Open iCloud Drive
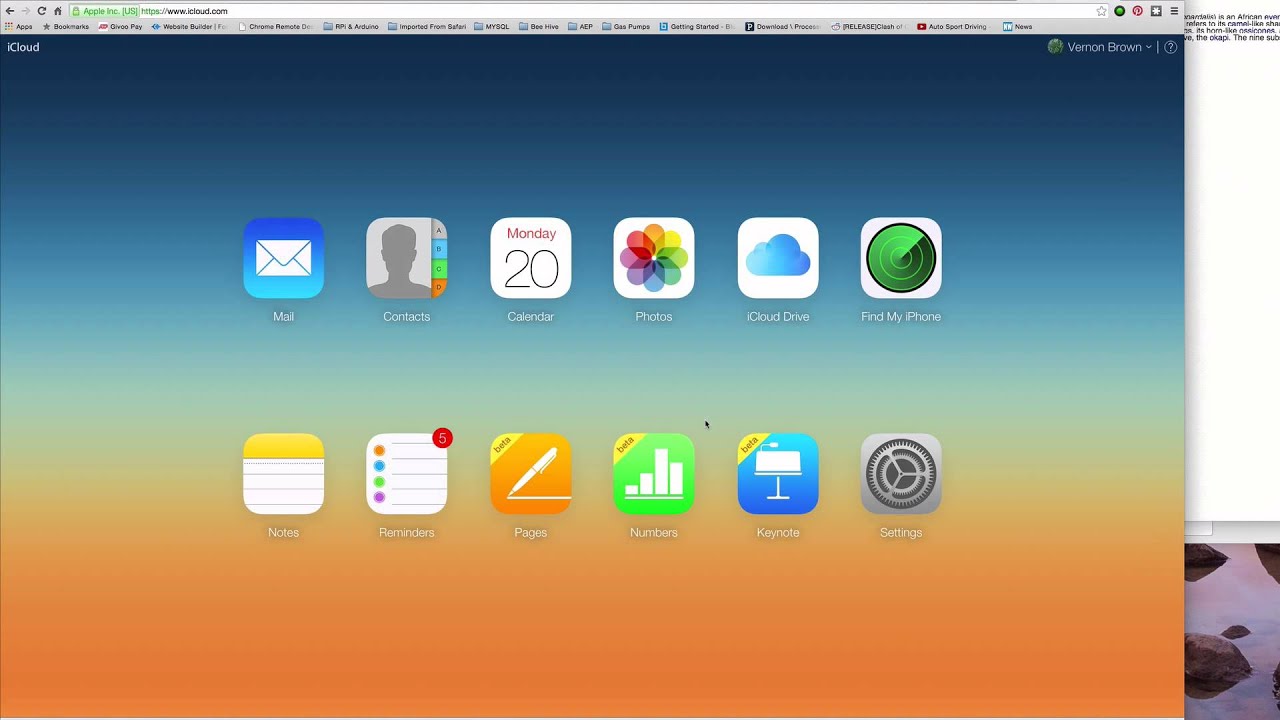The width and height of the screenshot is (1280, 720). pyautogui.click(x=778, y=258)
